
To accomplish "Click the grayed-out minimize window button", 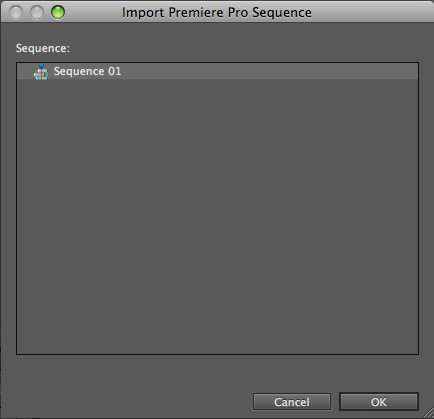I will (37, 12).
